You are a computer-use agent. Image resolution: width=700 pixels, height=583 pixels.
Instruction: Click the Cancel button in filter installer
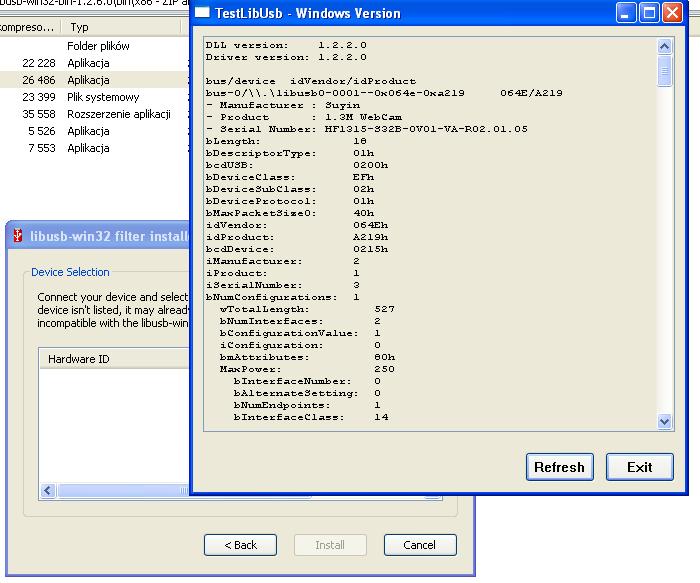[x=420, y=545]
